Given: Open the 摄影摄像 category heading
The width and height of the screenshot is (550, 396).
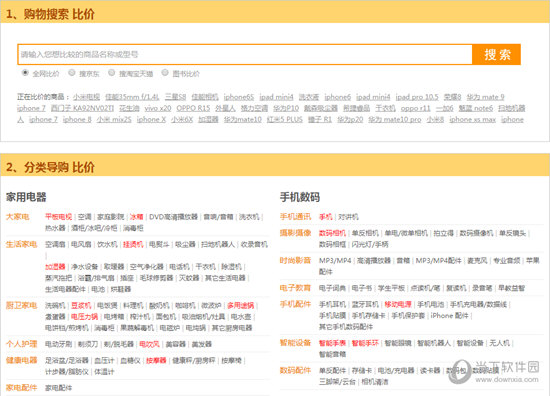Looking at the screenshot, I should 295,233.
